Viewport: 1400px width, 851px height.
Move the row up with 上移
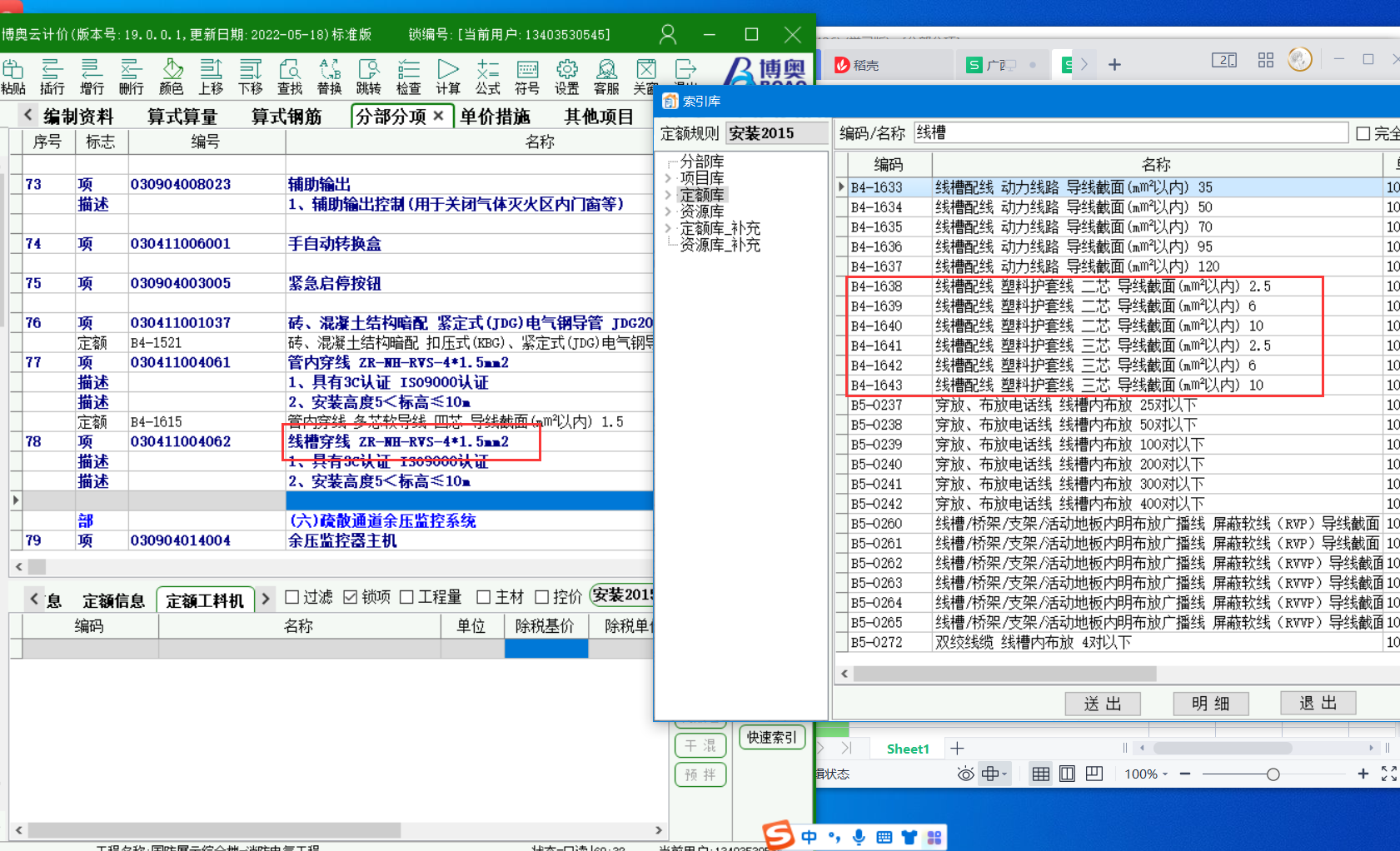click(x=211, y=77)
